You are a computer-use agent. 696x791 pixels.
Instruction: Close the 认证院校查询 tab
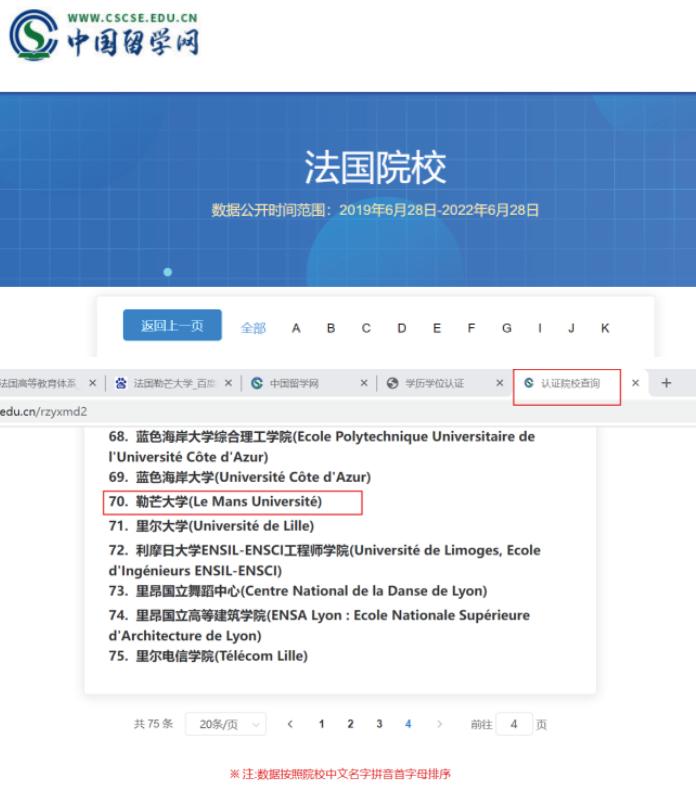pos(635,383)
